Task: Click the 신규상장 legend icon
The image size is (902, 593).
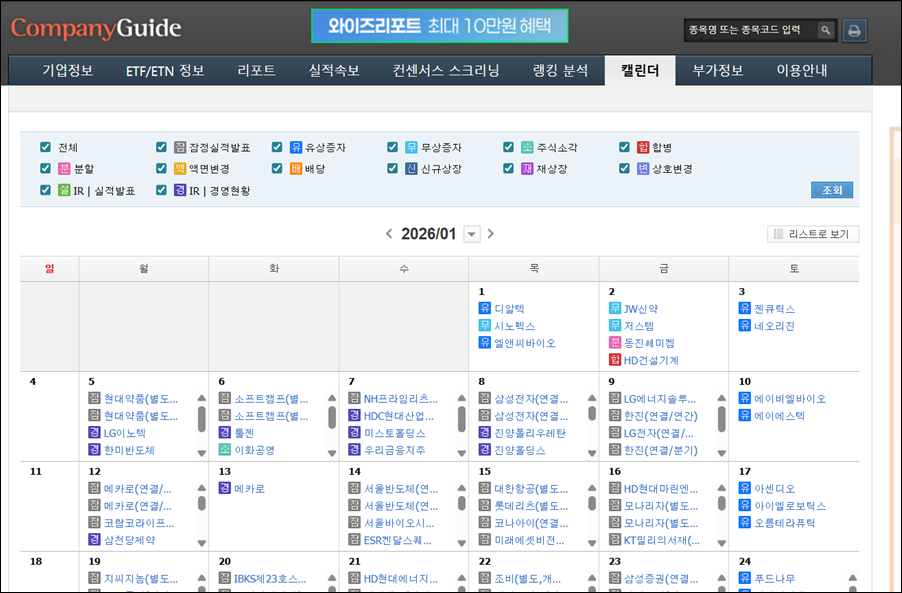Action: click(x=411, y=169)
